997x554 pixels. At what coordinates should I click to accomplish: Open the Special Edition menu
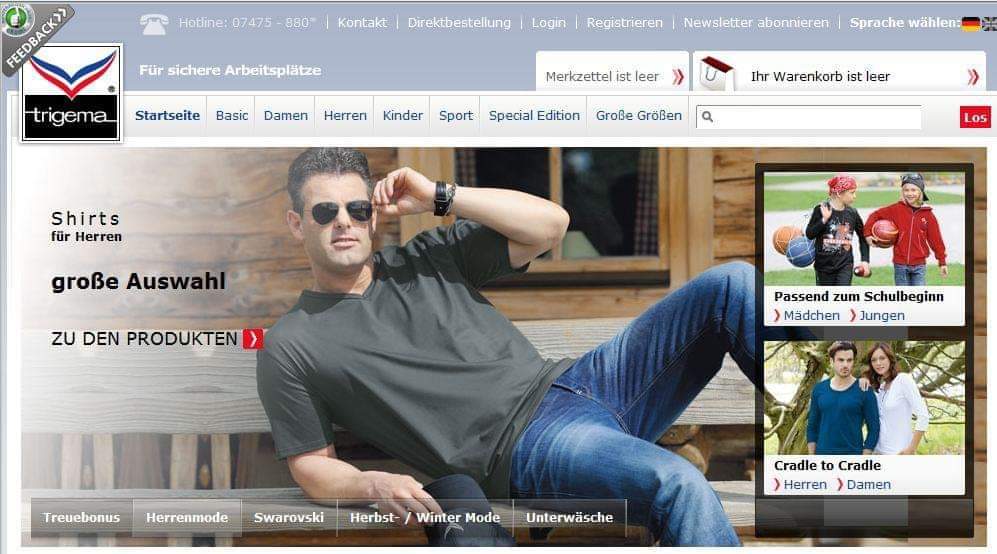pos(534,116)
